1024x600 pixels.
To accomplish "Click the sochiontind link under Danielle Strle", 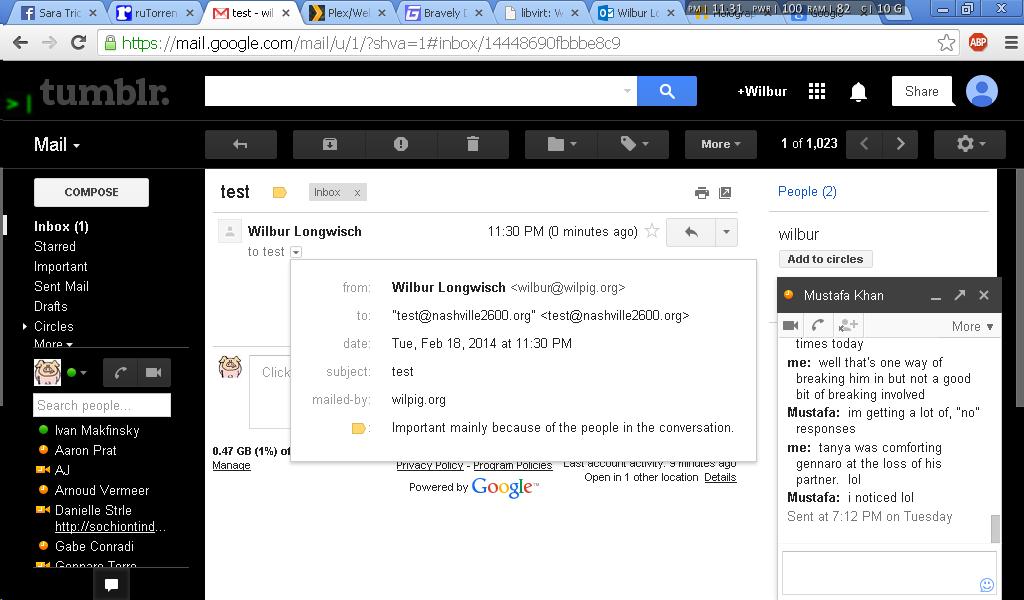I will pos(110,527).
